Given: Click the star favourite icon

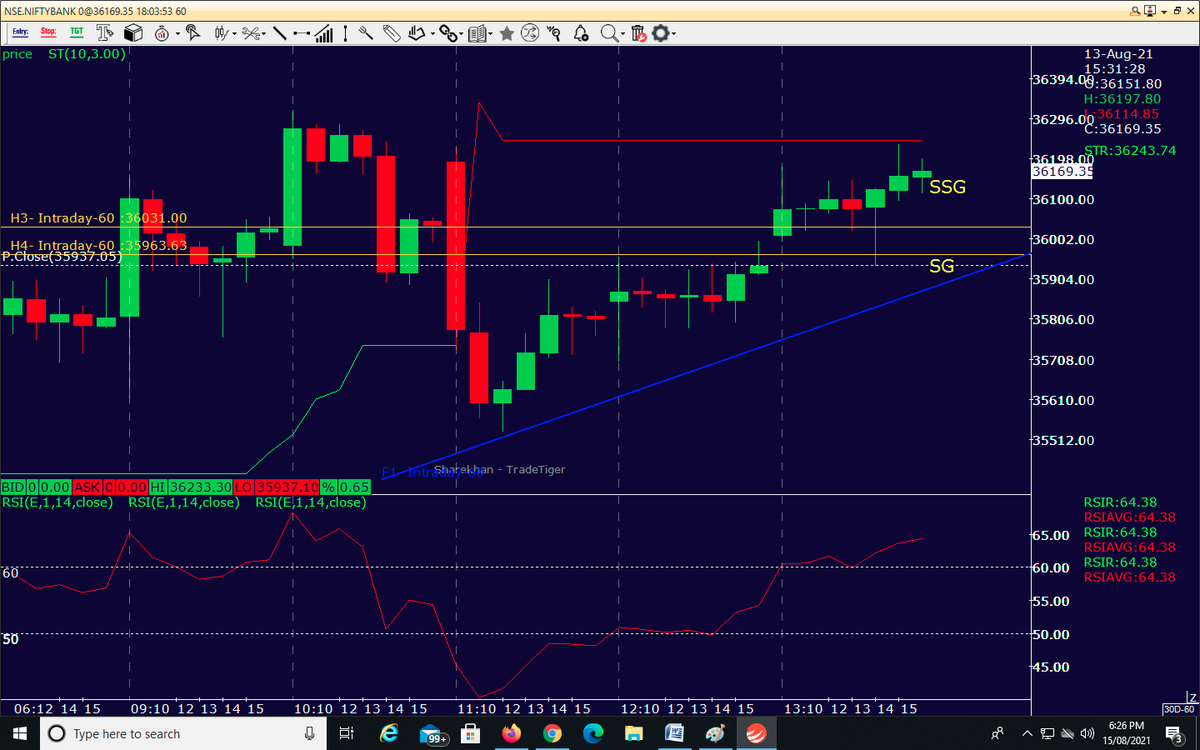Looking at the screenshot, I should tap(506, 33).
